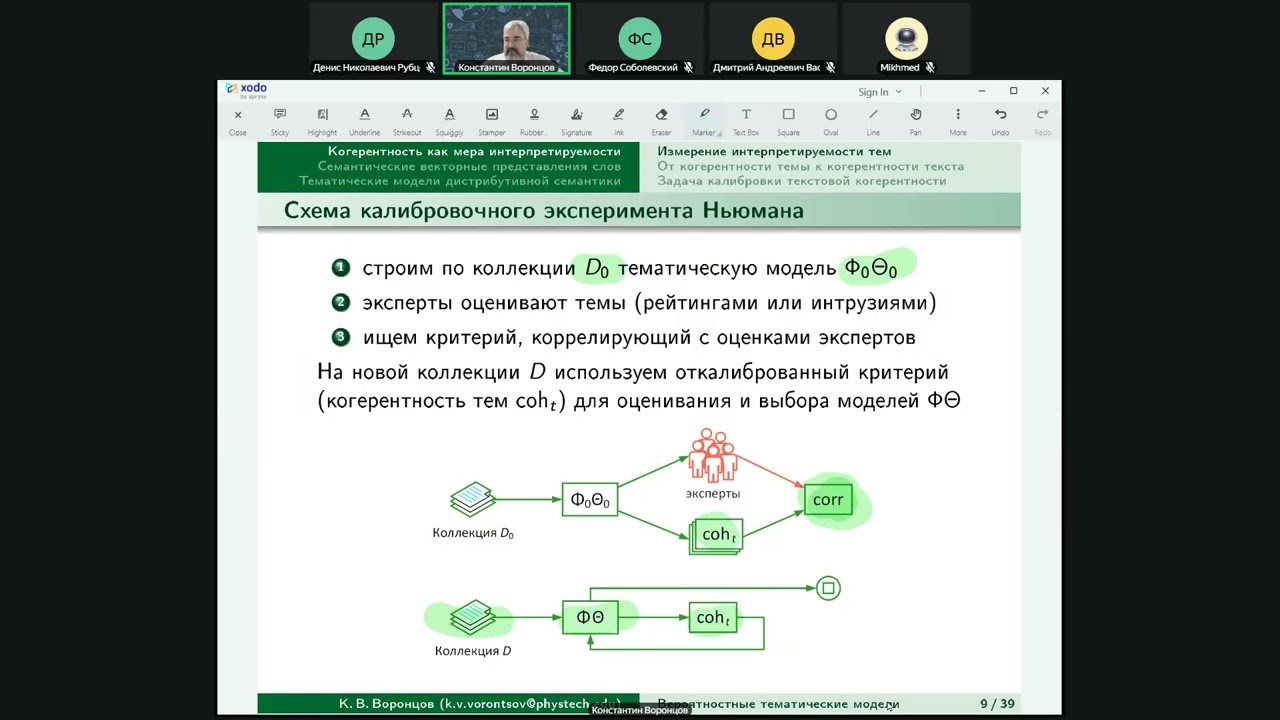Open Константин Воронцов's video tile
1280x720 pixels.
[506, 39]
